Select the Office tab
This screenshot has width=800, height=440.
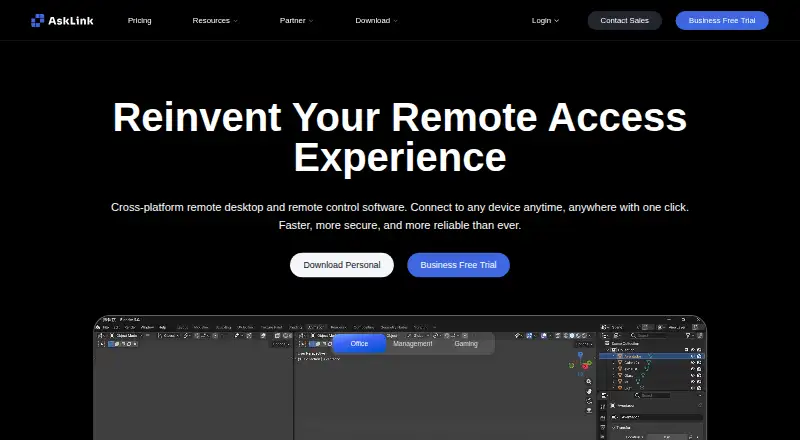[359, 344]
